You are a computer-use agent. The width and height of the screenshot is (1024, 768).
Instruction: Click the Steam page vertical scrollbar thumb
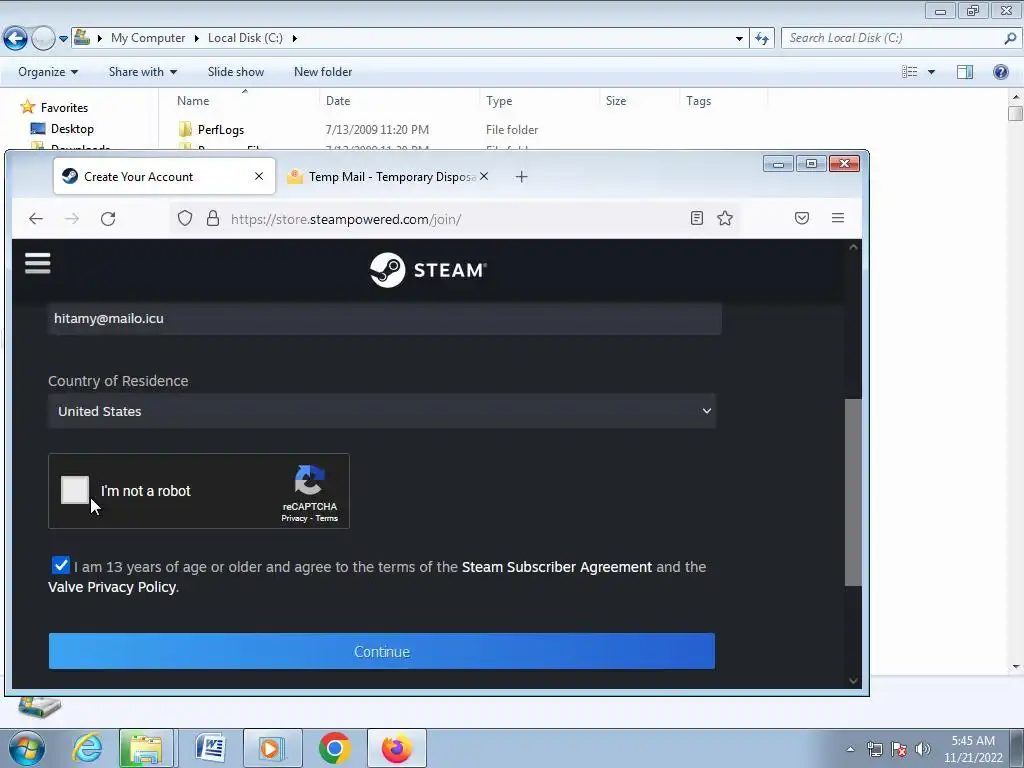point(853,492)
